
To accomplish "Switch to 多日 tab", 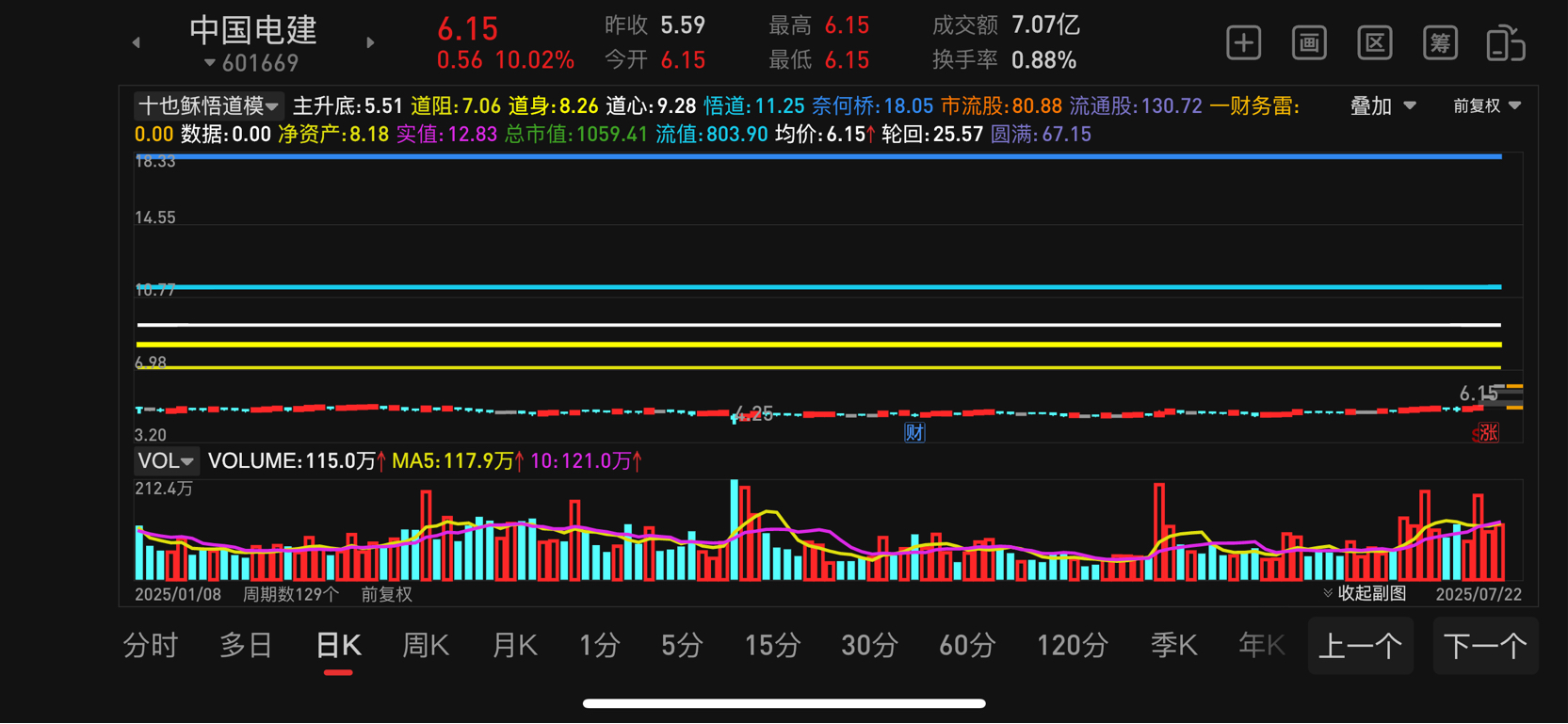I will (246, 646).
